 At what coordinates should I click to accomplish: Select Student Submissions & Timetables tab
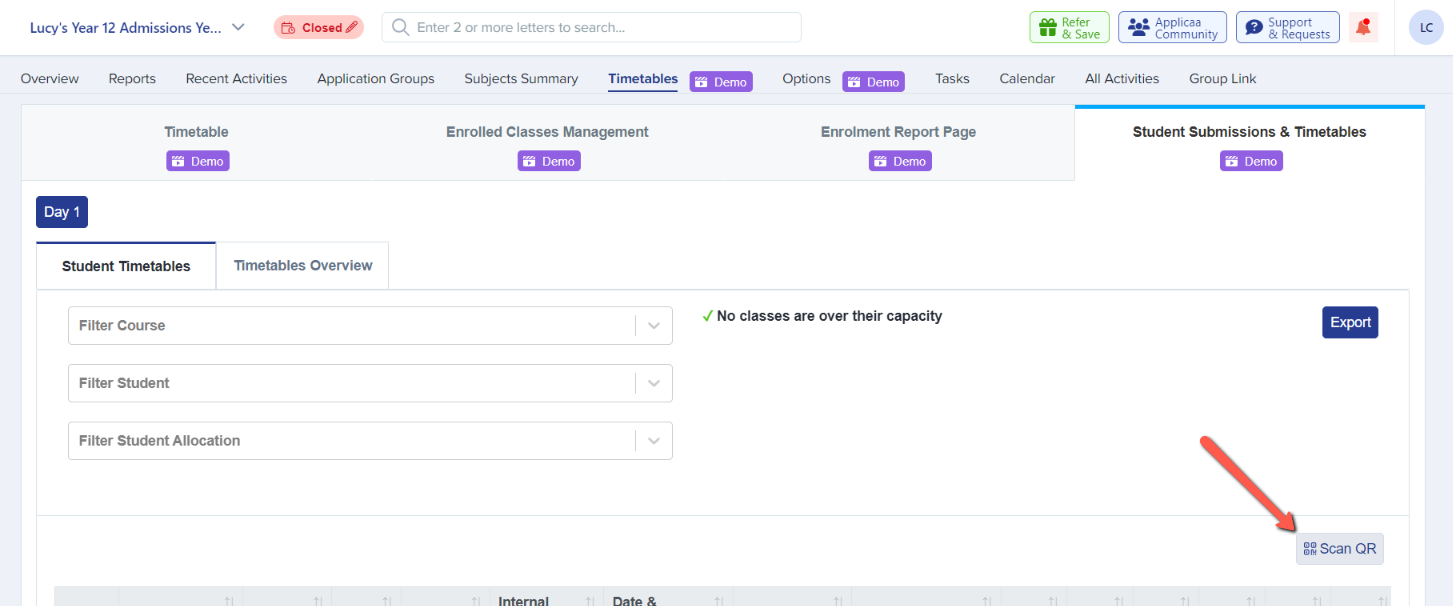tap(1249, 132)
